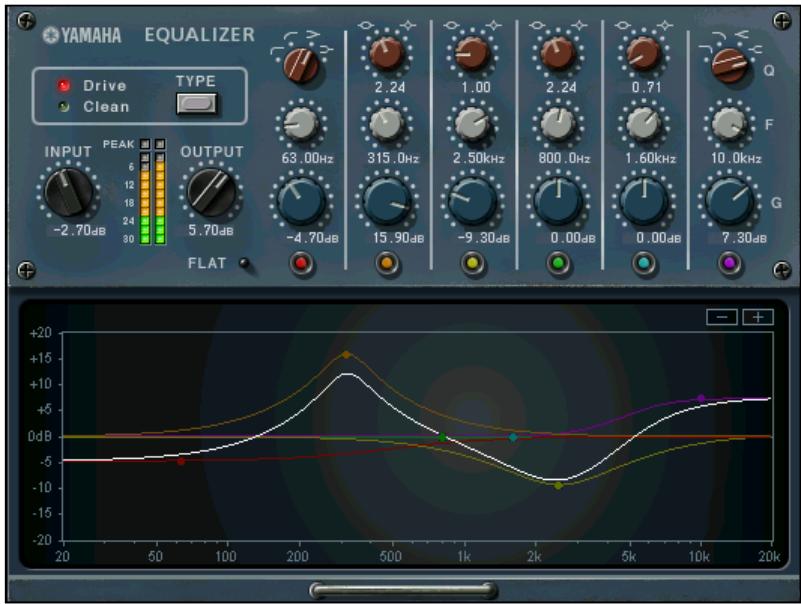The height and width of the screenshot is (604, 801).
Task: Click the 2.50kHz frequency value
Action: tap(478, 158)
